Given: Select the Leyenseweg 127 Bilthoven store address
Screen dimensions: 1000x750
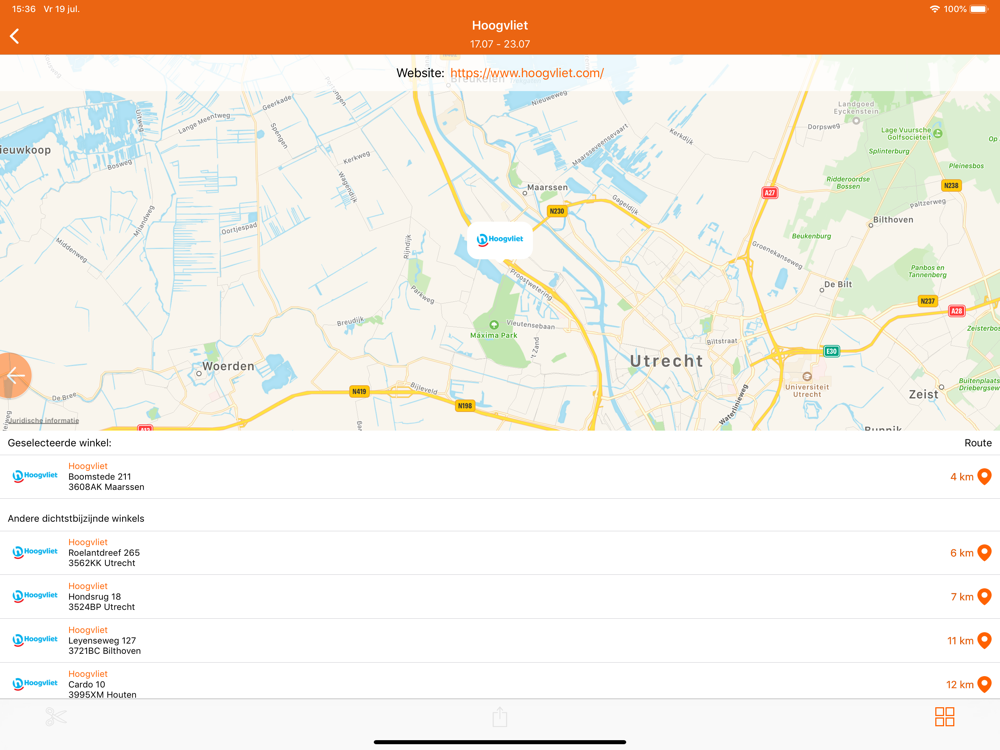Looking at the screenshot, I should point(105,645).
